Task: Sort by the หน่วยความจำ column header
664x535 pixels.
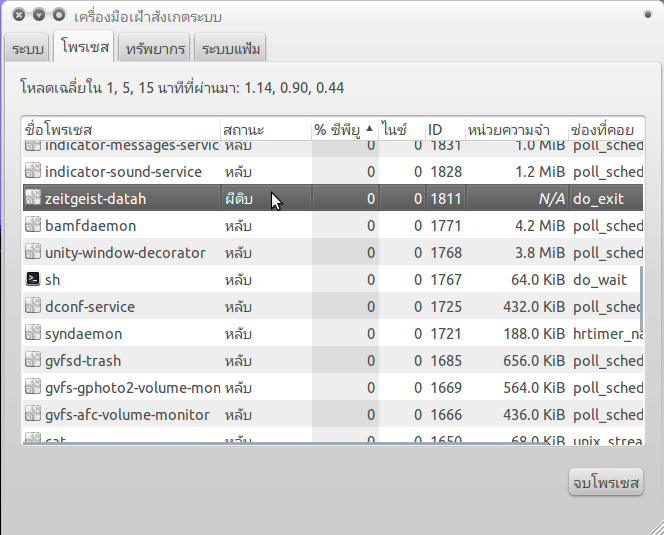Action: tap(515, 130)
